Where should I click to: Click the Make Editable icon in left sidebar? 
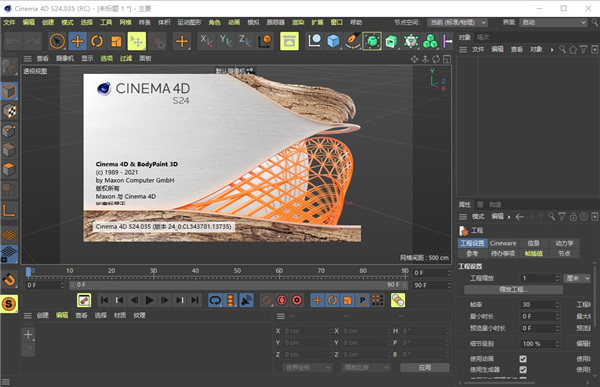9,67
